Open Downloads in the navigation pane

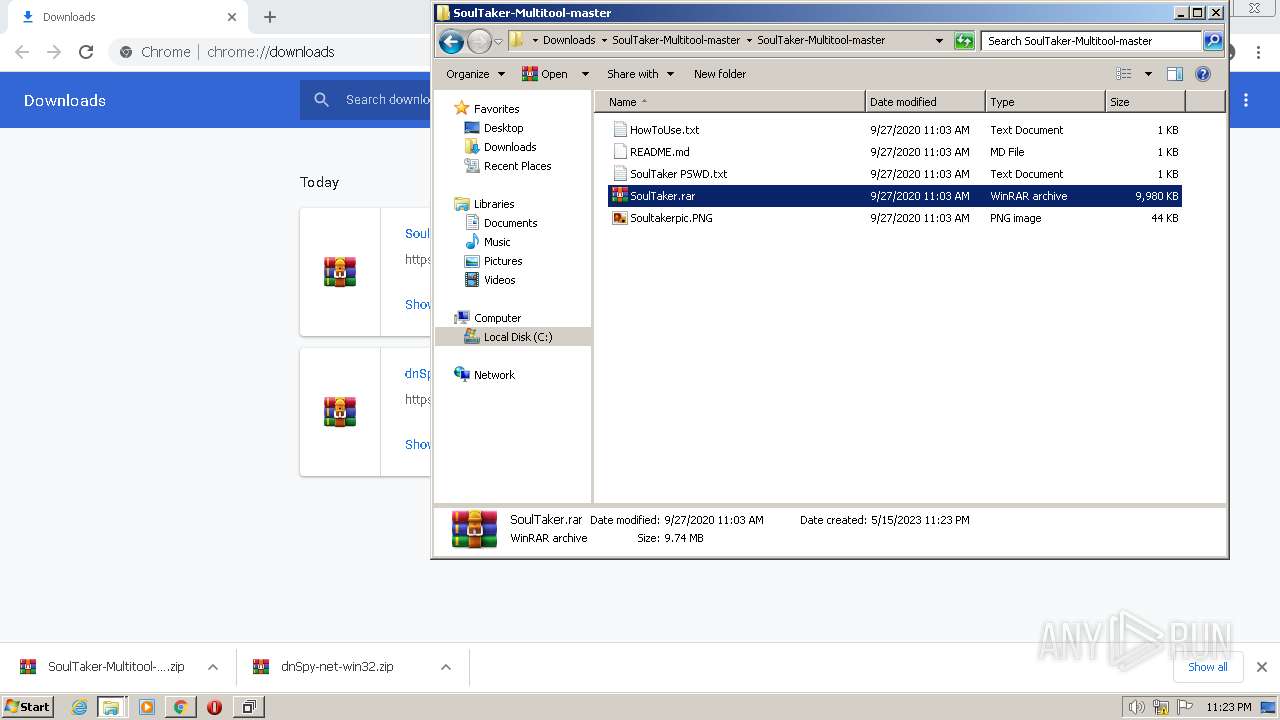[x=510, y=147]
